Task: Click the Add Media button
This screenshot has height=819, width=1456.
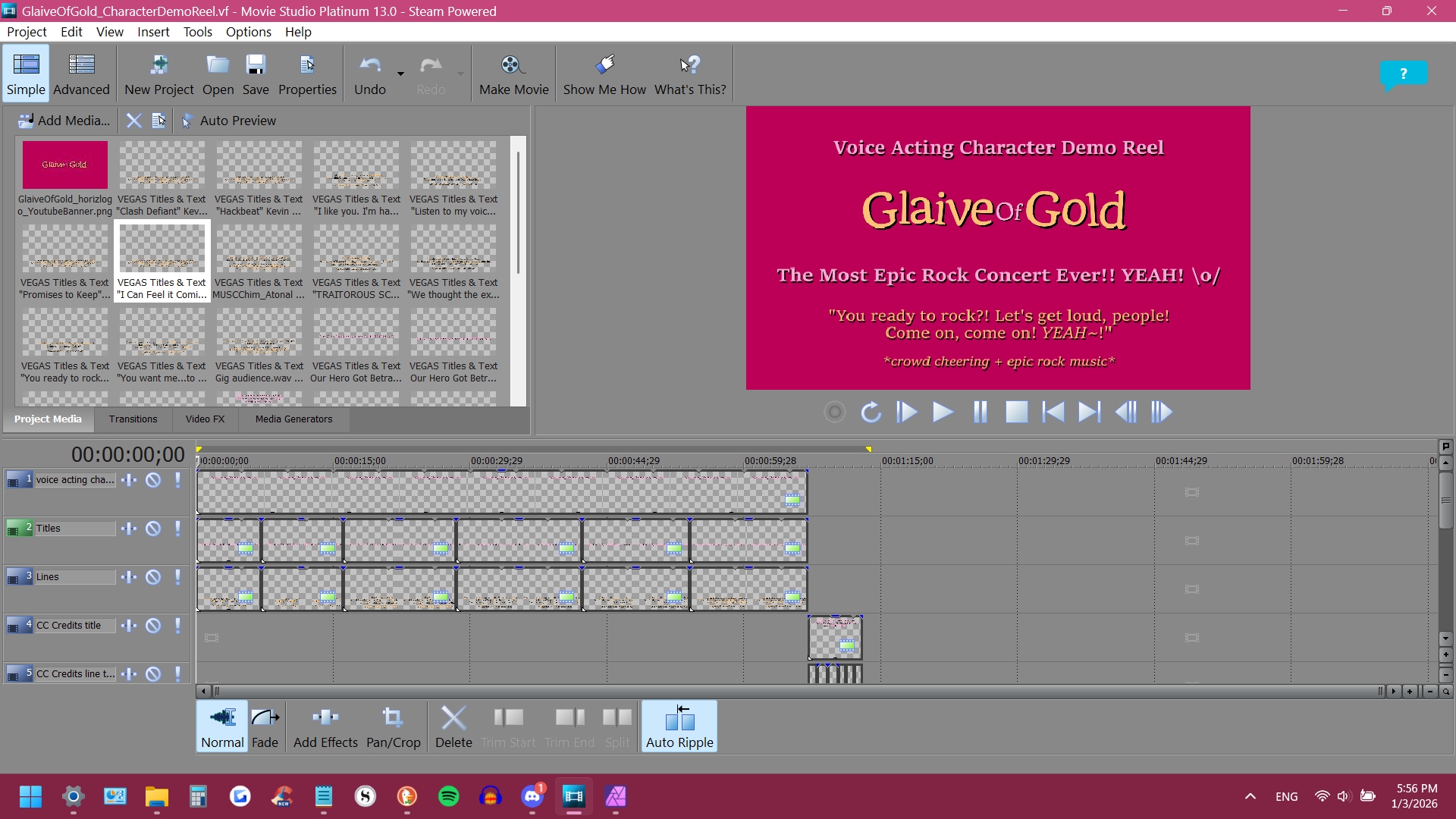Action: point(64,121)
